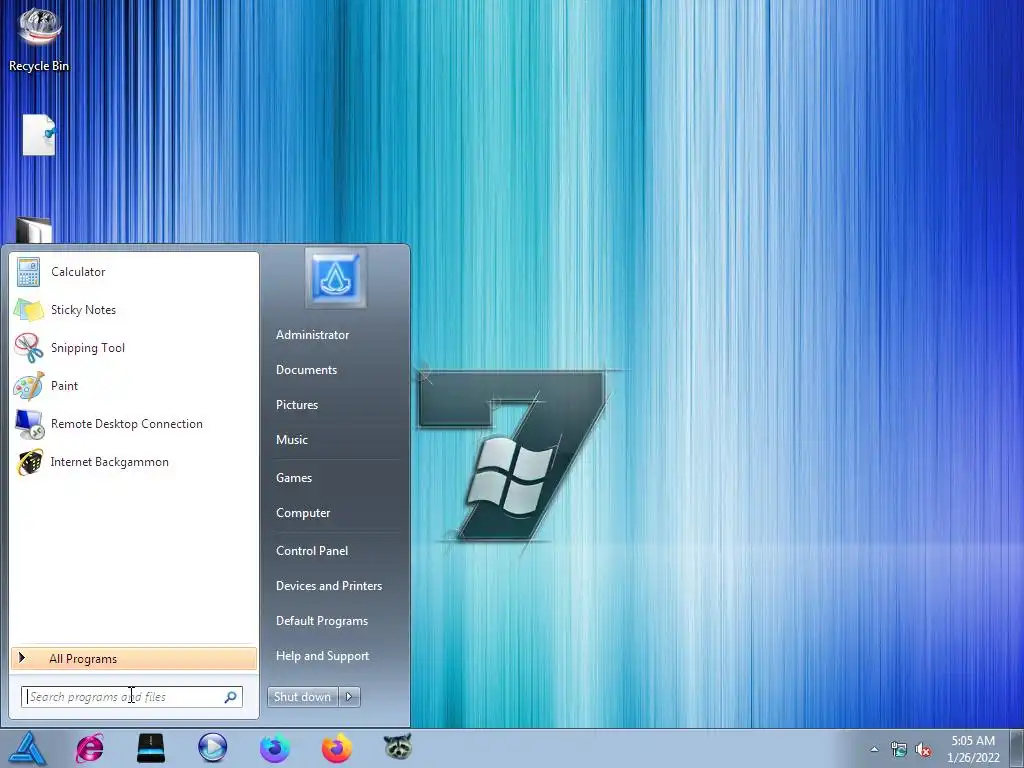Start Paint via its palette icon
Screen dimensions: 1024x768
click(x=28, y=385)
